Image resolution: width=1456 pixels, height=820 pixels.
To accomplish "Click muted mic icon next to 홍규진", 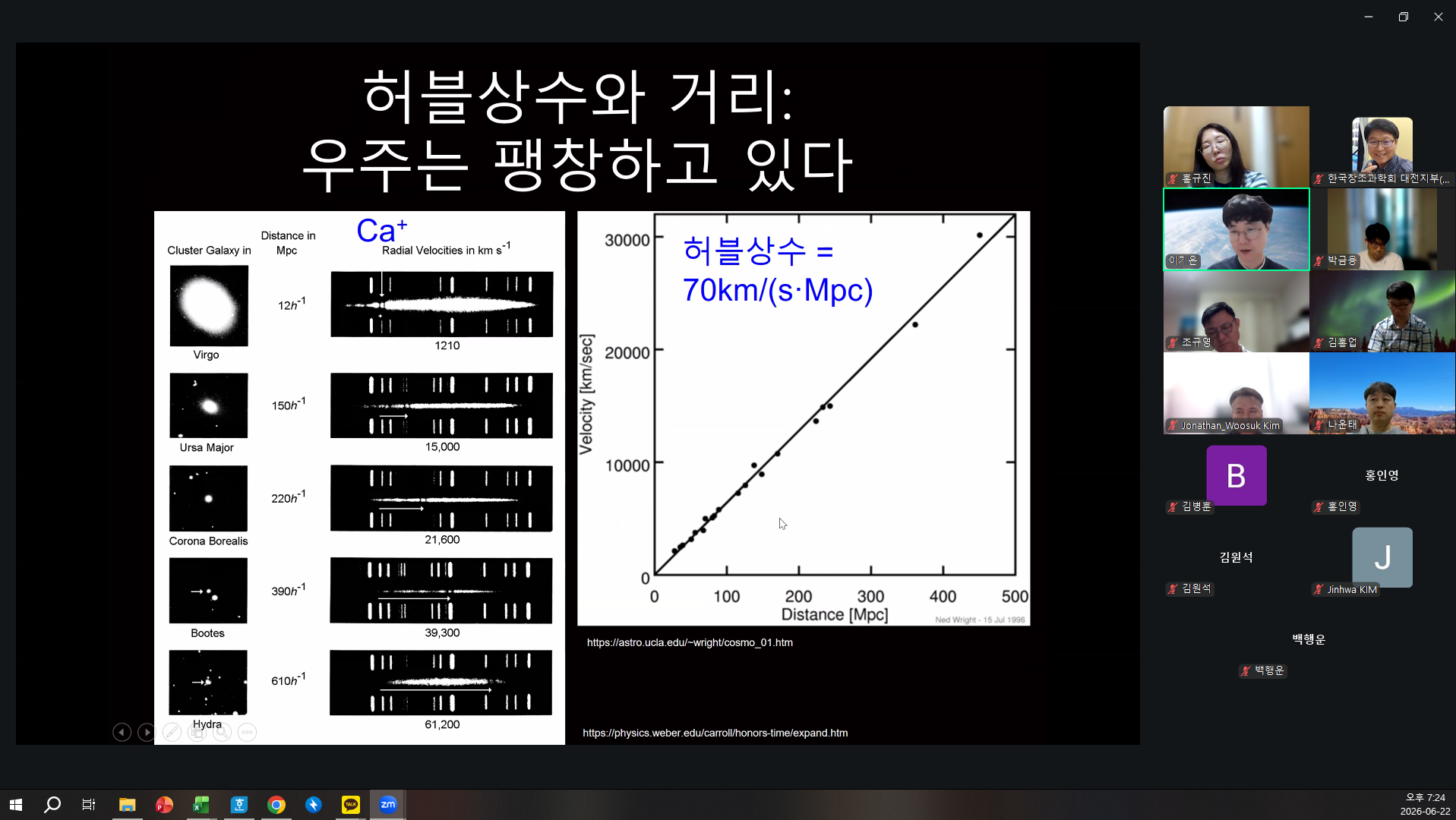I will [1173, 178].
